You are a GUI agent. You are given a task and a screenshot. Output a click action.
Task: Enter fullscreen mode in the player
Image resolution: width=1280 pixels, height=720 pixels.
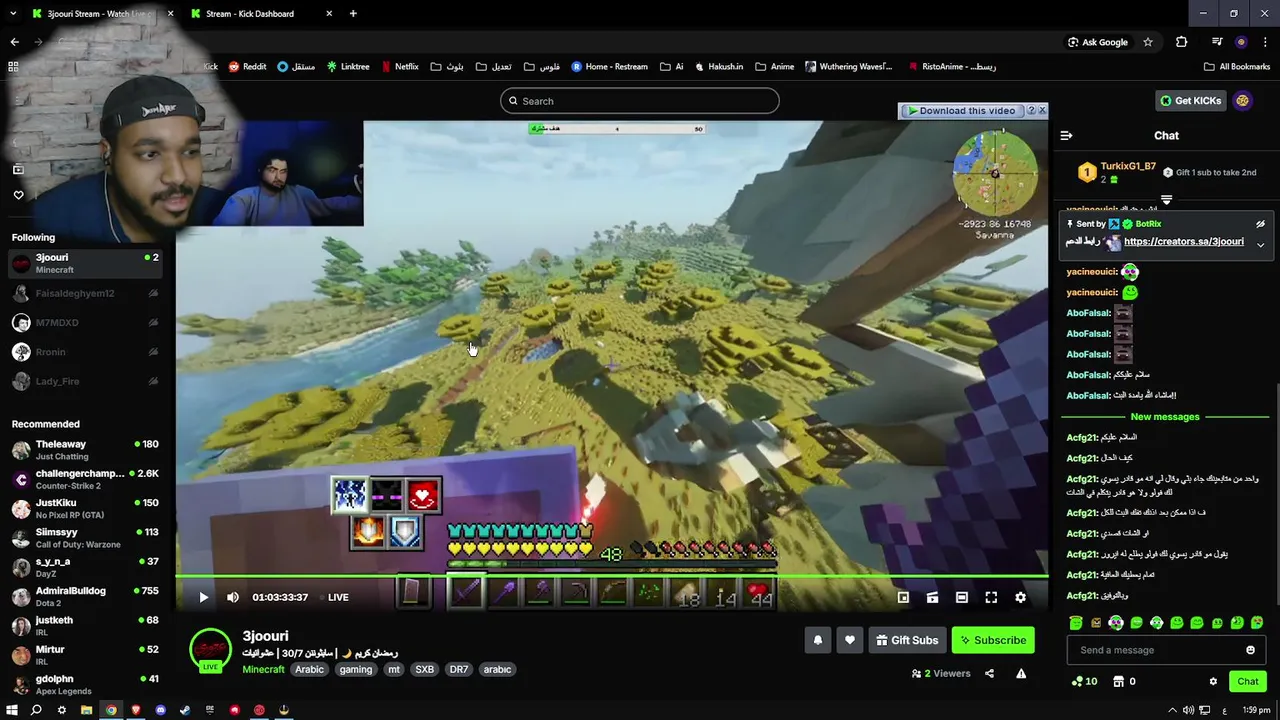click(x=991, y=597)
